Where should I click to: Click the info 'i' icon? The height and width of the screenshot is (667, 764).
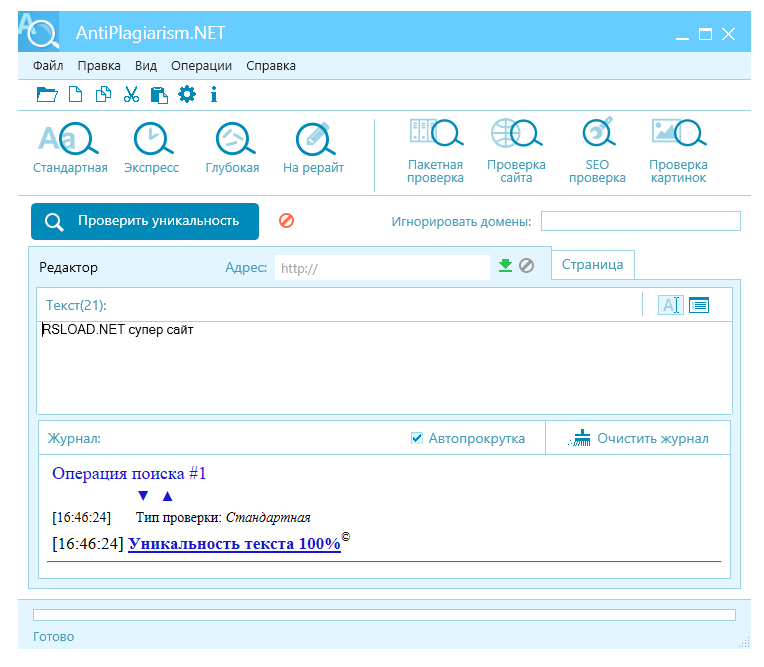(213, 94)
